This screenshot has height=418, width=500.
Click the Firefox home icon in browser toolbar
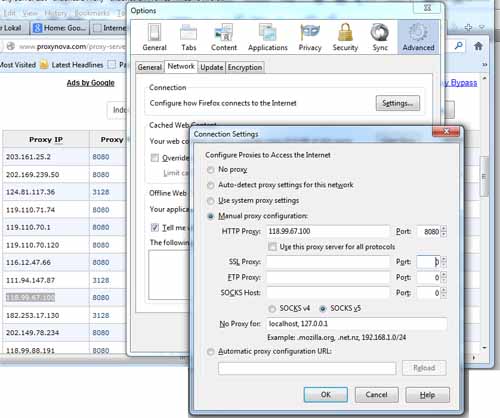(x=478, y=46)
